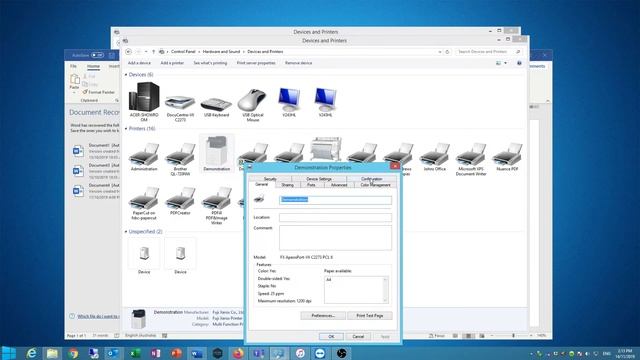
Task: Click Add a printer in toolbar
Action: (x=172, y=63)
